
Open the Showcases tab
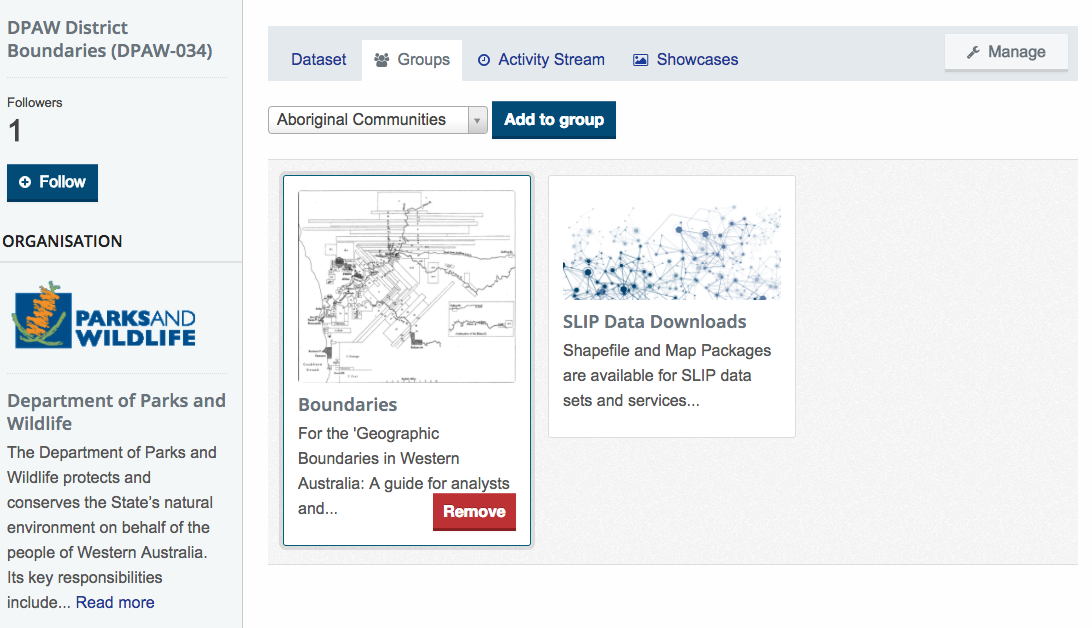pos(685,60)
